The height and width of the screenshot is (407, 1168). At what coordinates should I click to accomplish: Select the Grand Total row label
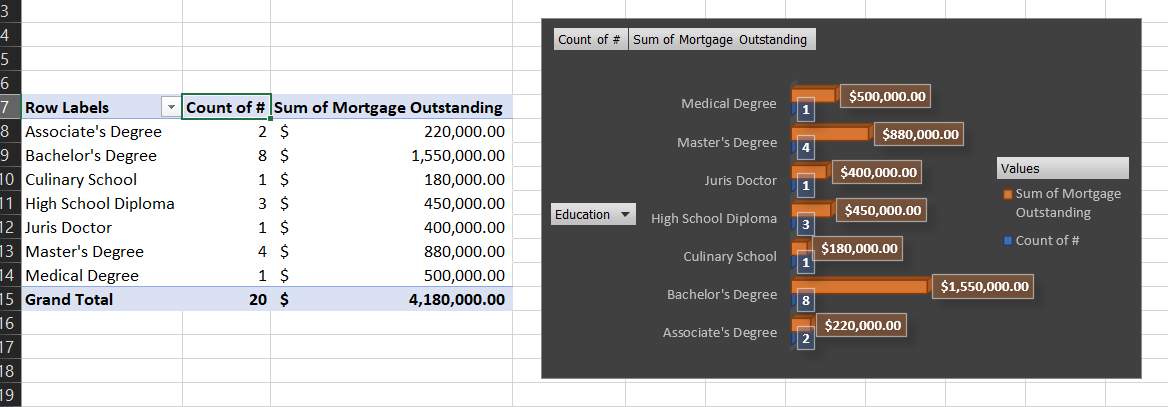69,299
